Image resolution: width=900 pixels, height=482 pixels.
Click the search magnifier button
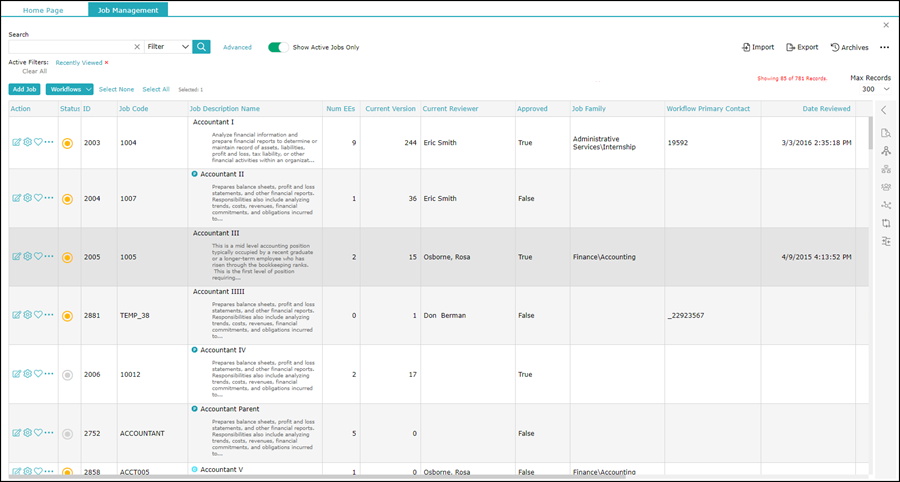[x=202, y=47]
